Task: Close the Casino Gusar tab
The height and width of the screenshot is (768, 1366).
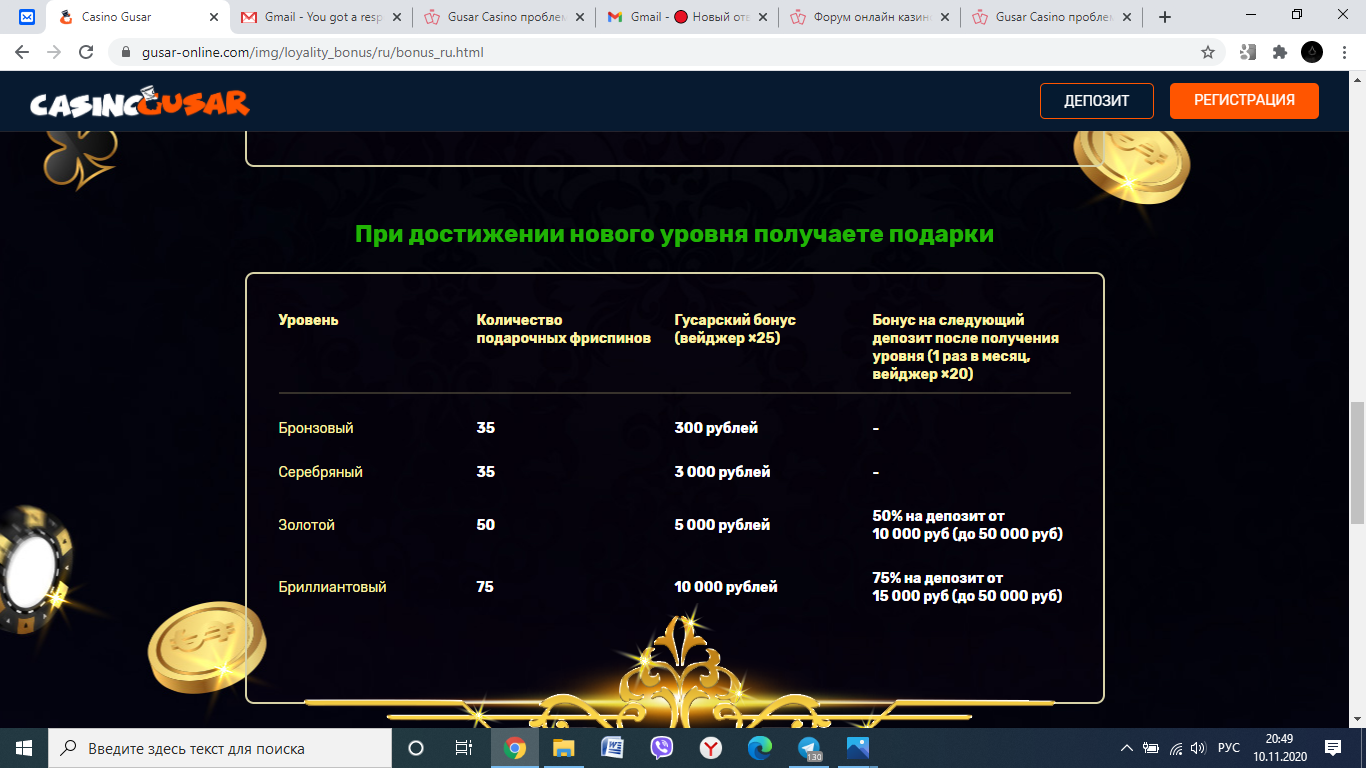Action: pyautogui.click(x=214, y=17)
